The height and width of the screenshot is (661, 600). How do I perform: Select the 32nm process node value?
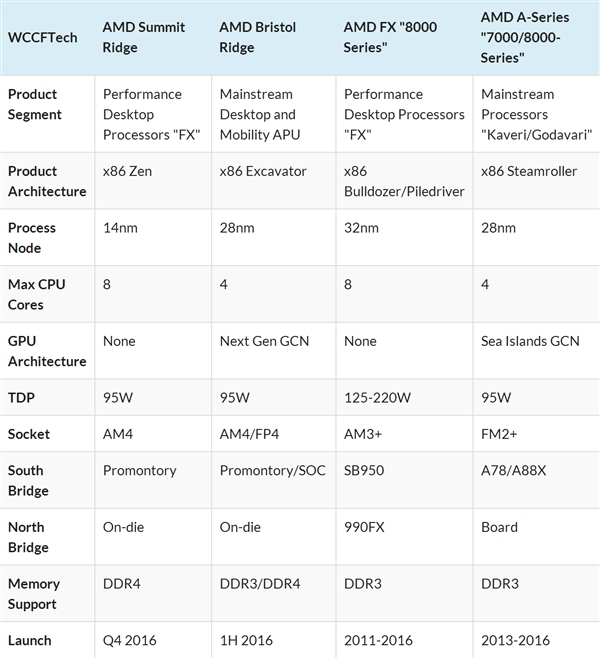coord(361,228)
